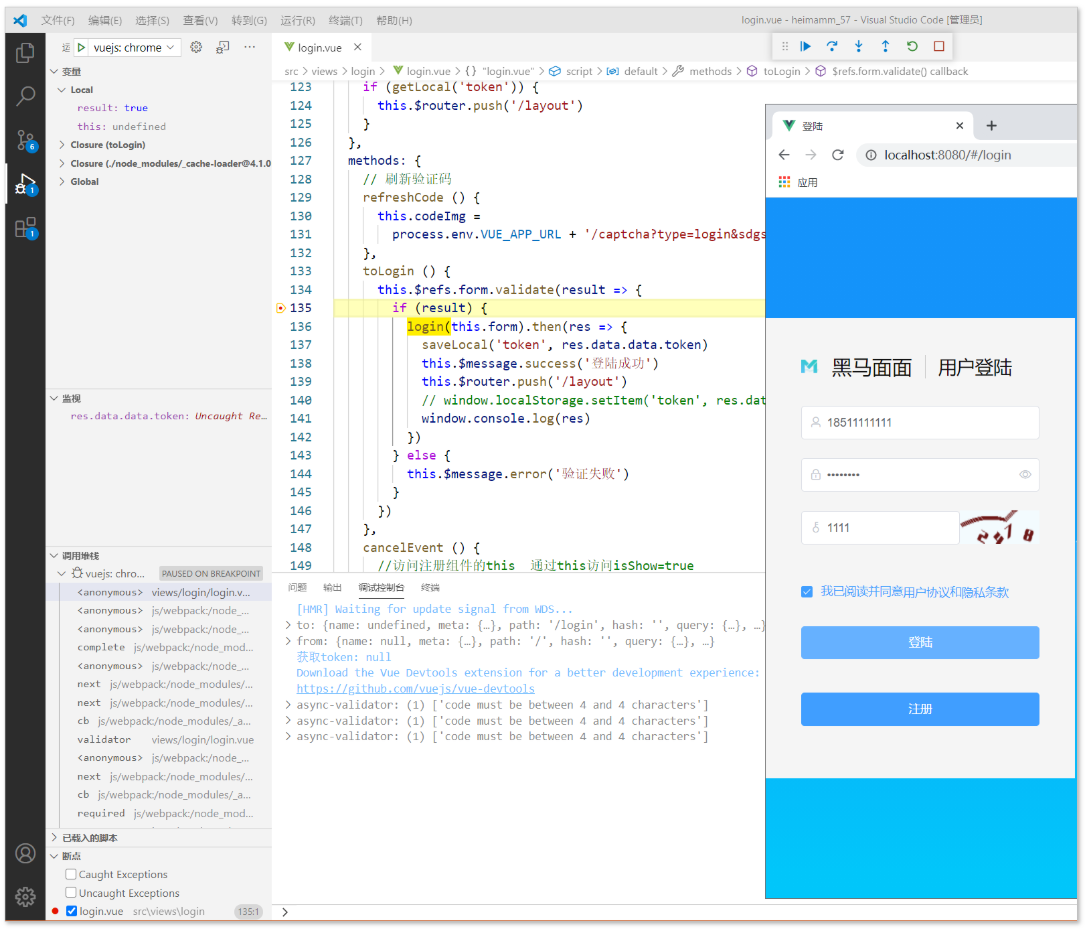Open launch.json via the gear icon
The width and height of the screenshot is (1089, 935).
tap(197, 47)
